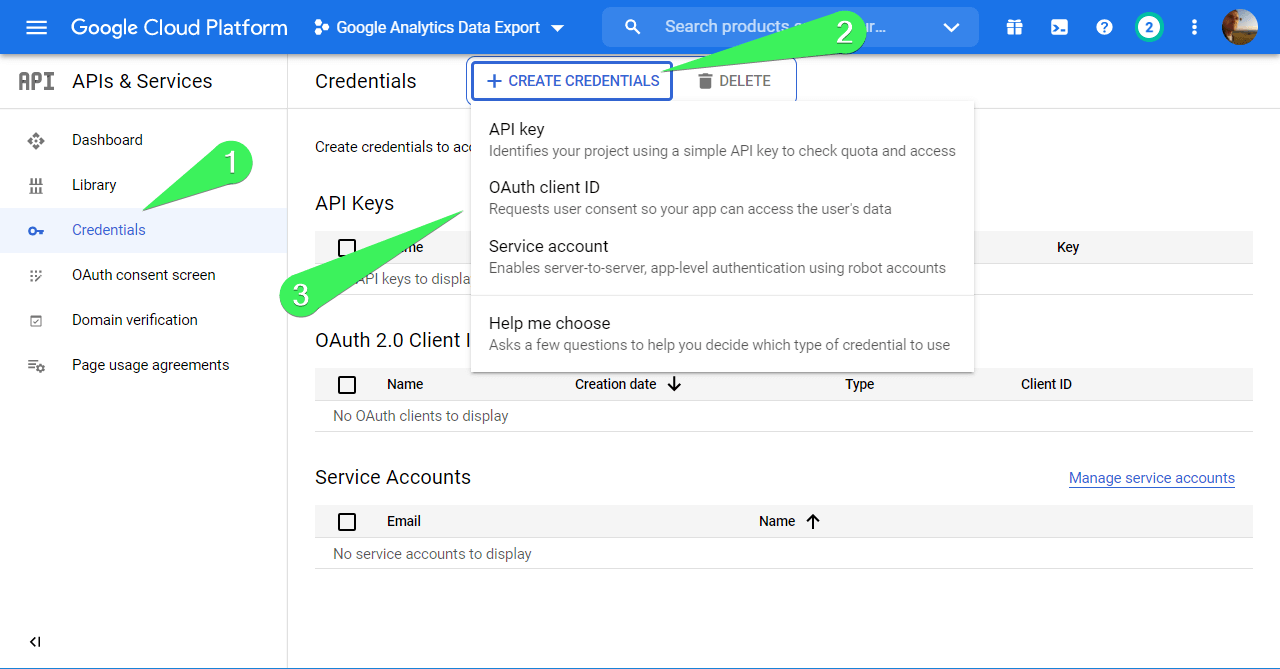Click the Creation date column header
This screenshot has height=669, width=1280.
point(616,384)
